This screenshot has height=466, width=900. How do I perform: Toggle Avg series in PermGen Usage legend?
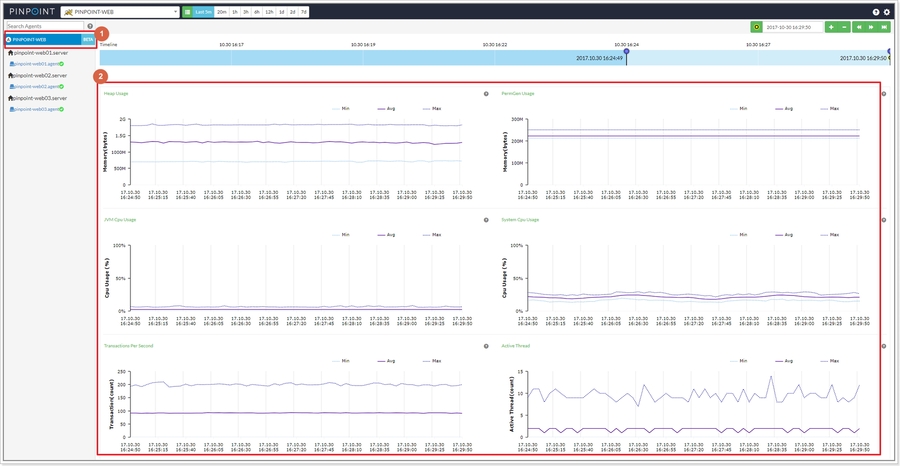pyautogui.click(x=785, y=108)
